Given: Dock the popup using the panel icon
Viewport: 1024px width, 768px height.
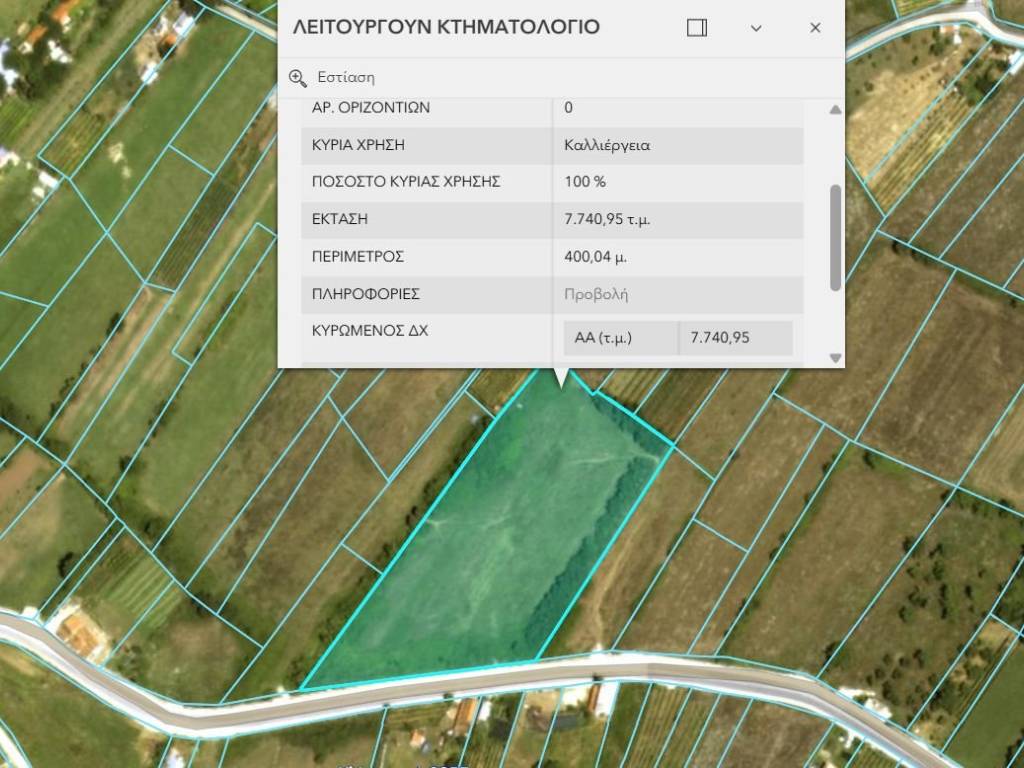Looking at the screenshot, I should click(x=697, y=28).
